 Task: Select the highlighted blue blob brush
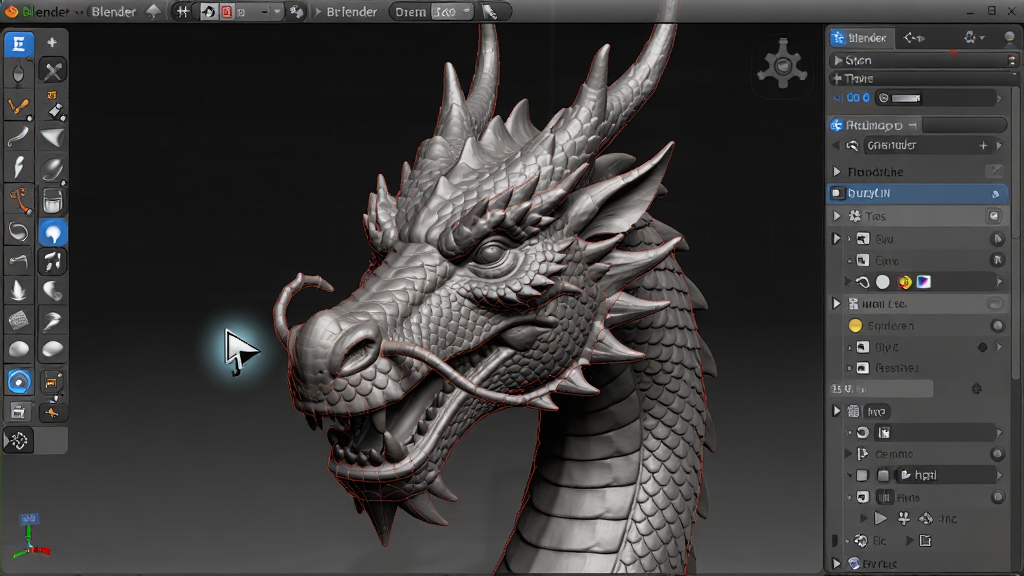53,232
